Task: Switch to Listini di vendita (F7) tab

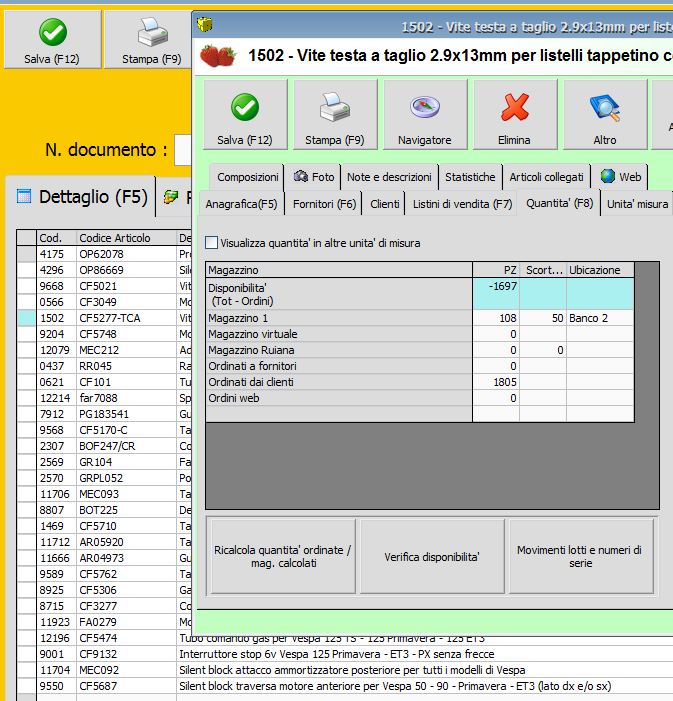Action: pos(462,204)
